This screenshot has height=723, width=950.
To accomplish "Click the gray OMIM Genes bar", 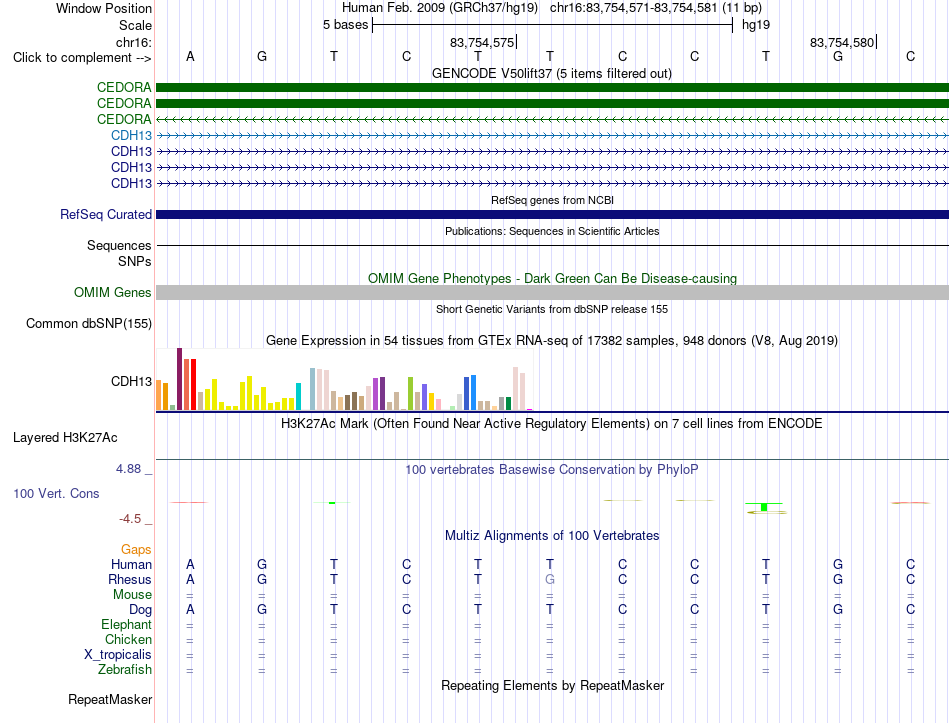I will (x=552, y=293).
